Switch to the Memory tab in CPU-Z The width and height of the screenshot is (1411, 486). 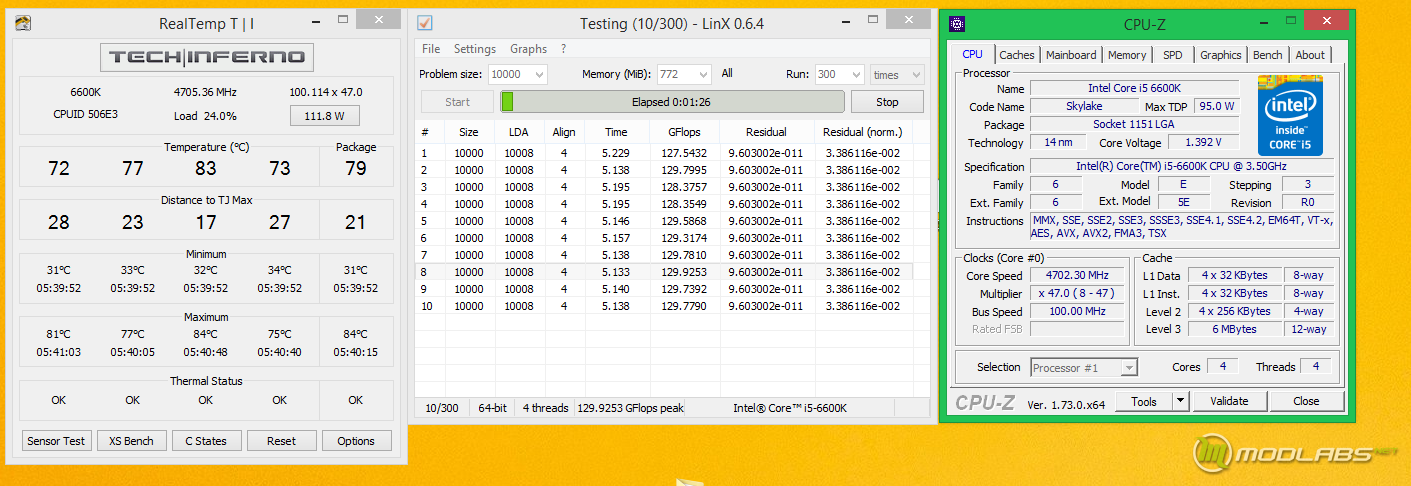(1127, 55)
